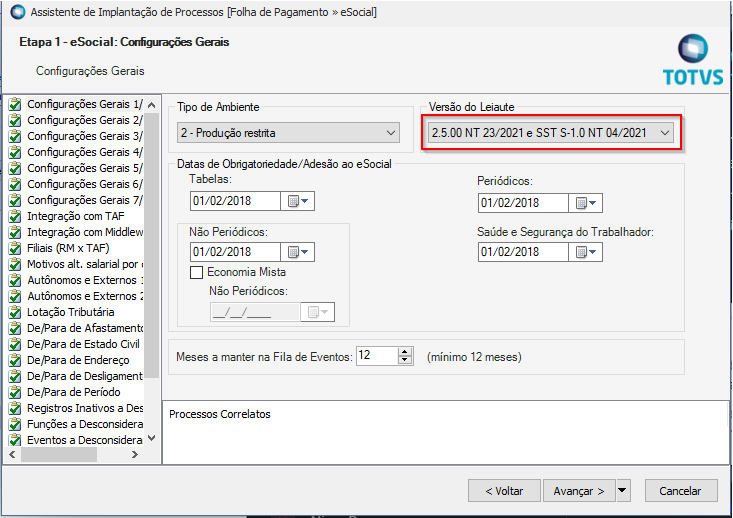Enable the Economia Mista checkbox
733x518 pixels.
[x=196, y=272]
